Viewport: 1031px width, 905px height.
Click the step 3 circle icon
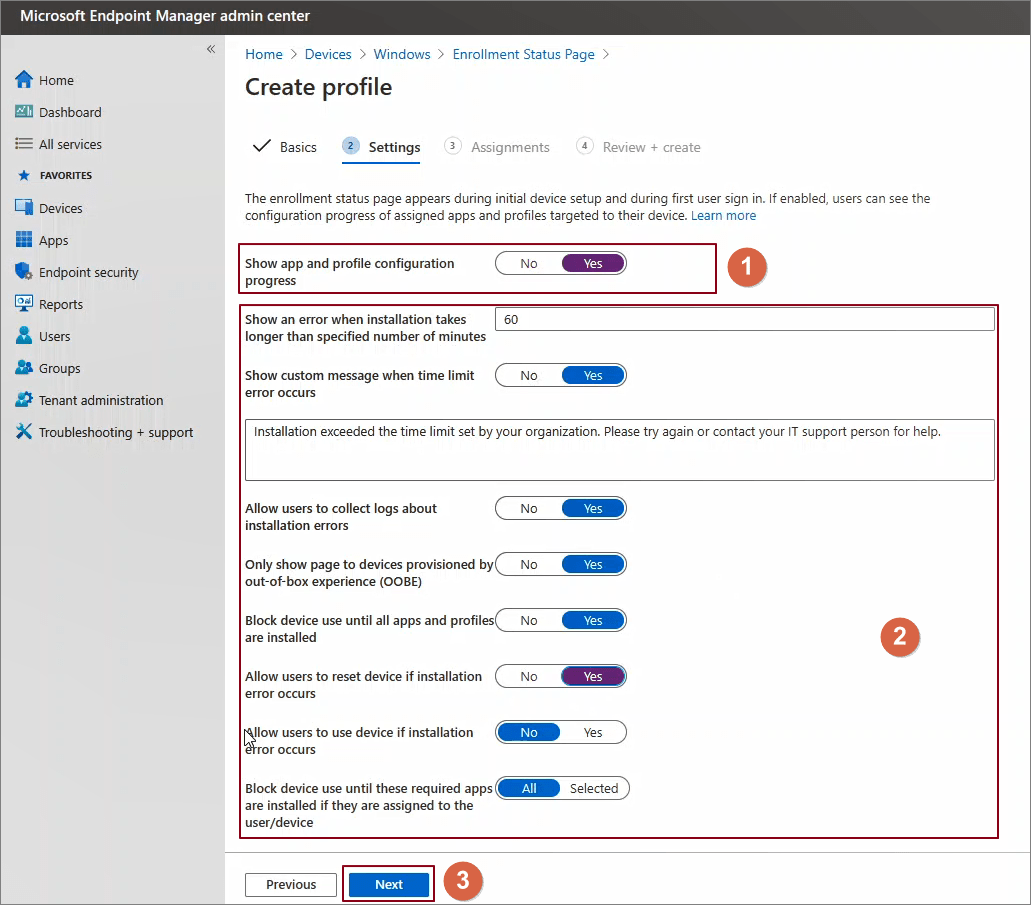click(452, 145)
